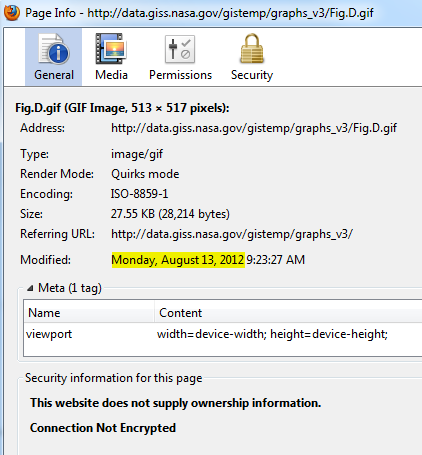Sort by the Name column header
Screen dimensions: 422x455
tap(89, 313)
